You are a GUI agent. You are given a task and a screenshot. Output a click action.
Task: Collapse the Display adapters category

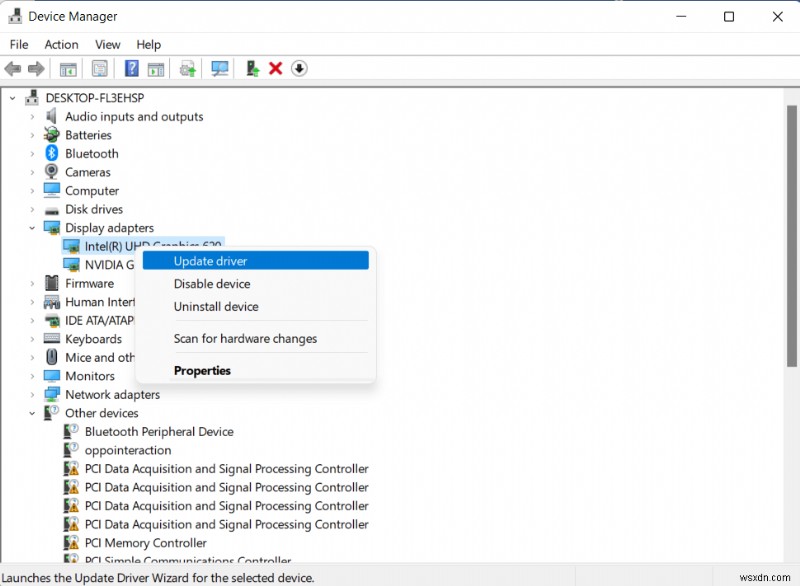point(32,227)
